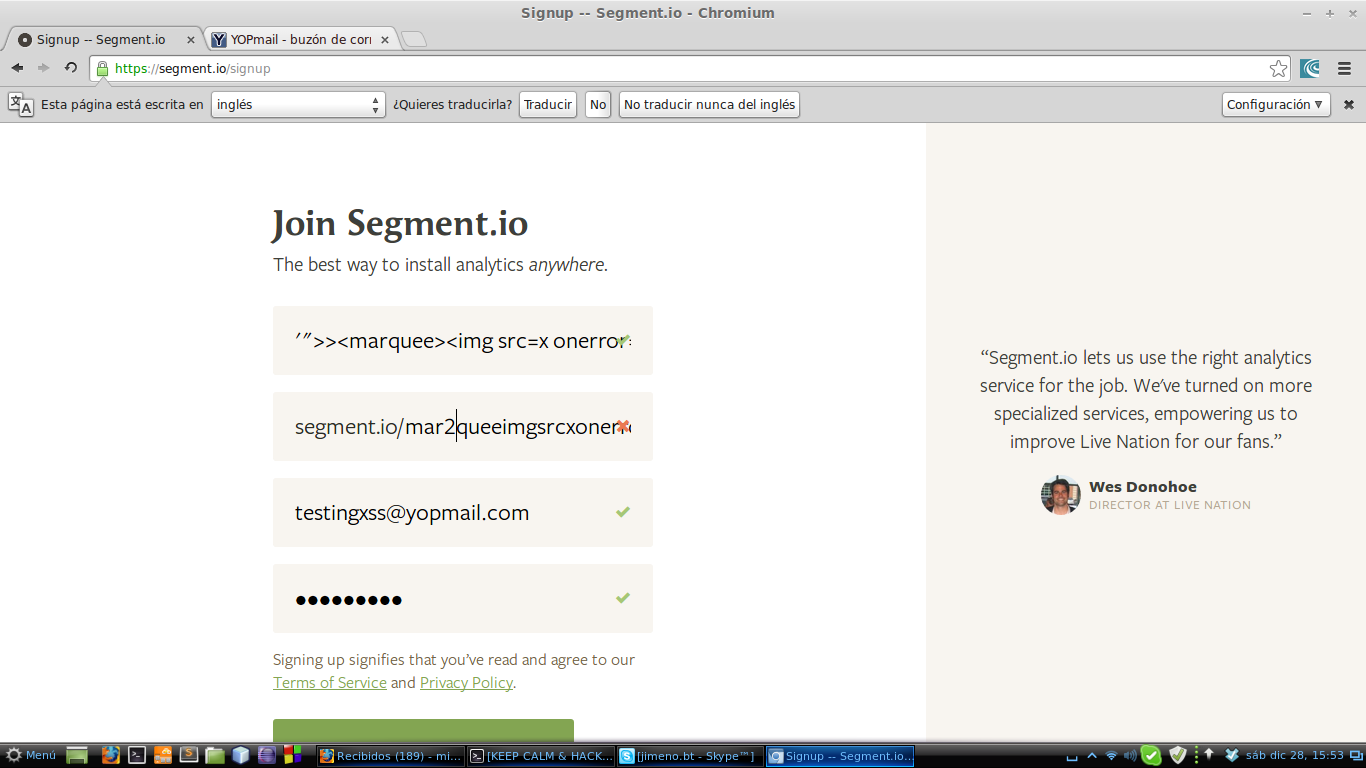Click the blue cube launcher icon
The height and width of the screenshot is (768, 1366).
pos(241,755)
